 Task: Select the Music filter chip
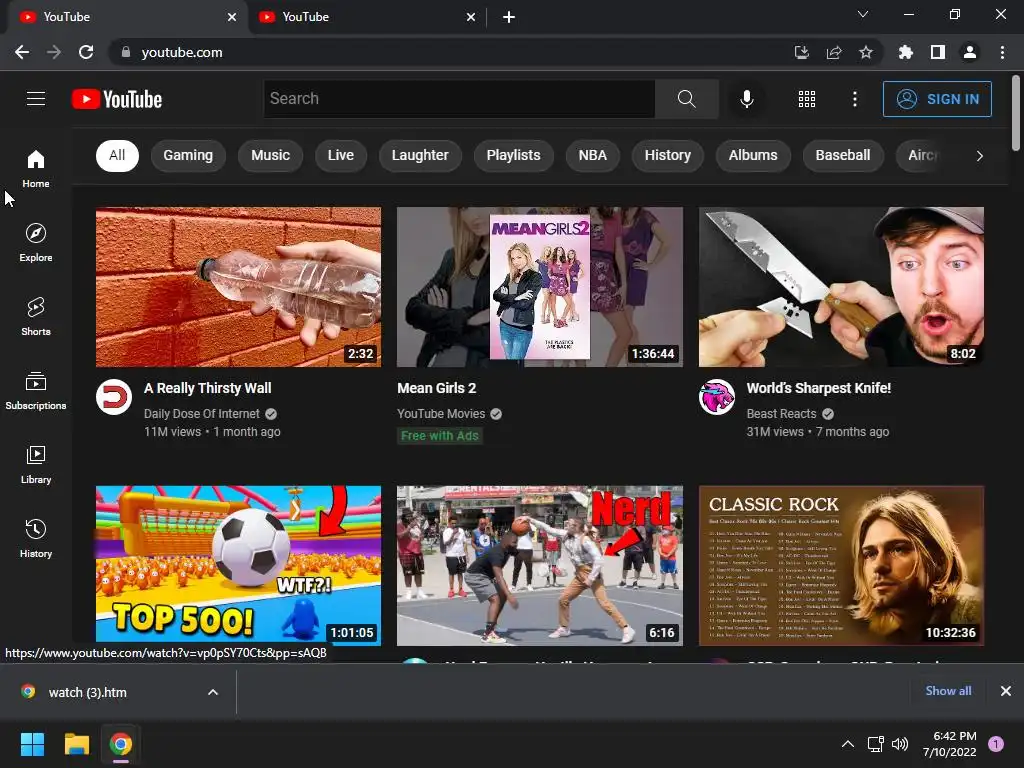(x=270, y=155)
